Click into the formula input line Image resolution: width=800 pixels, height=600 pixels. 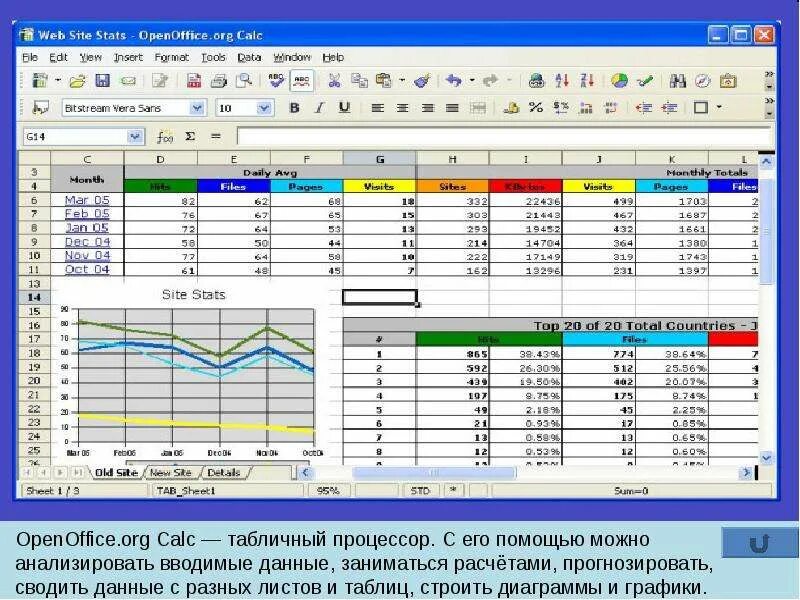tap(504, 136)
